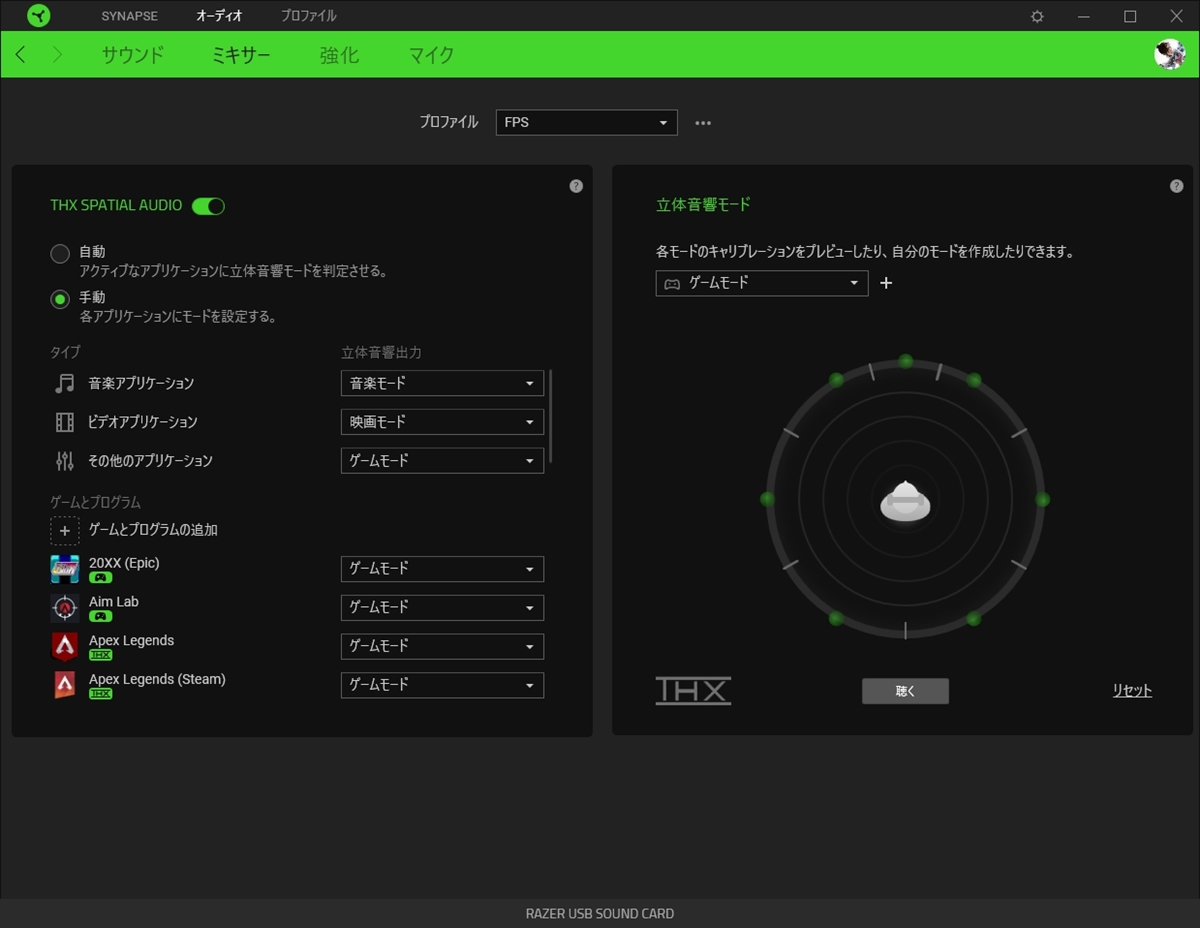
Task: Click the left side speaker dot
Action: pyautogui.click(x=767, y=499)
